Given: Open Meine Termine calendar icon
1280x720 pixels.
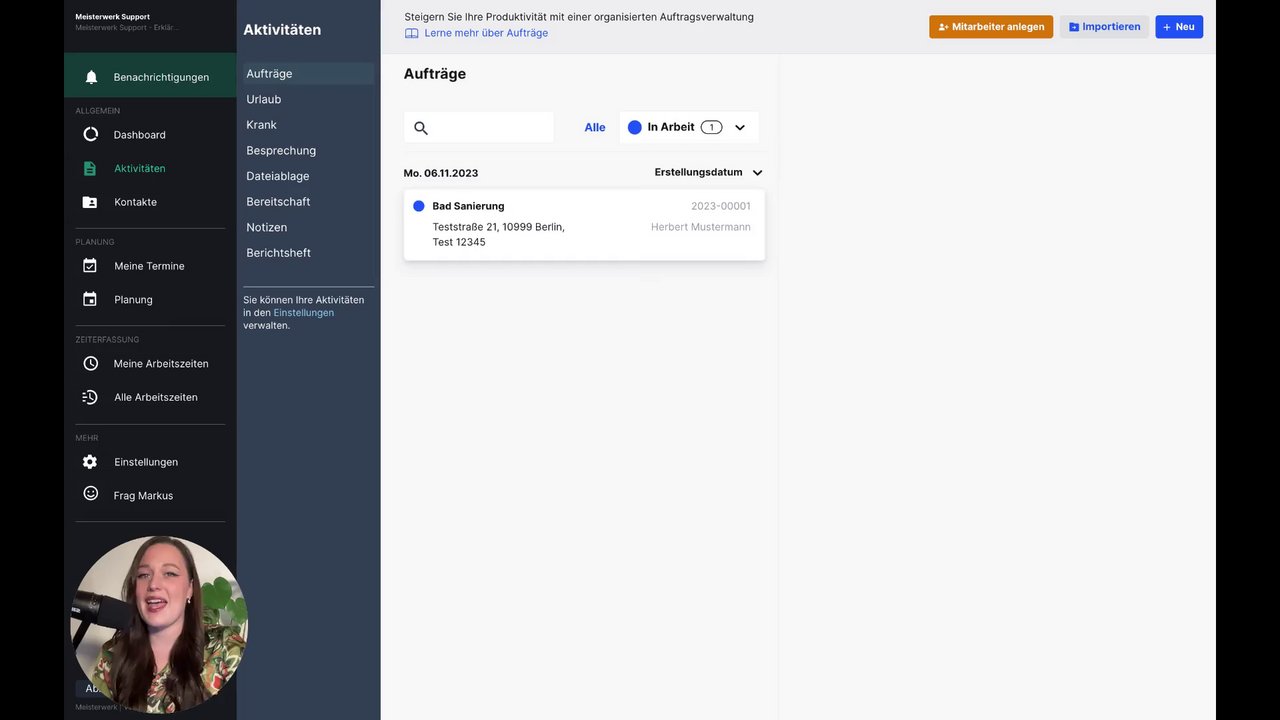Looking at the screenshot, I should coord(90,266).
